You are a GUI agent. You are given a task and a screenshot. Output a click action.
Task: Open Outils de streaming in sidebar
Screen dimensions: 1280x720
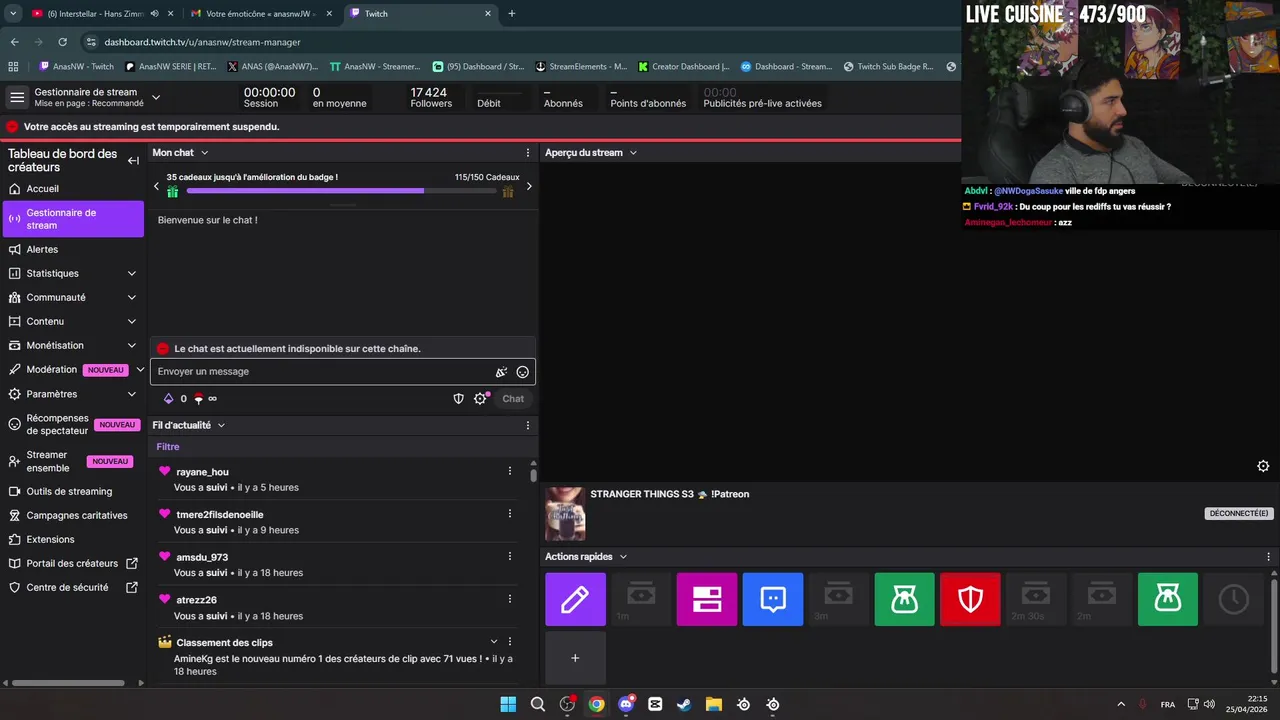(x=73, y=491)
